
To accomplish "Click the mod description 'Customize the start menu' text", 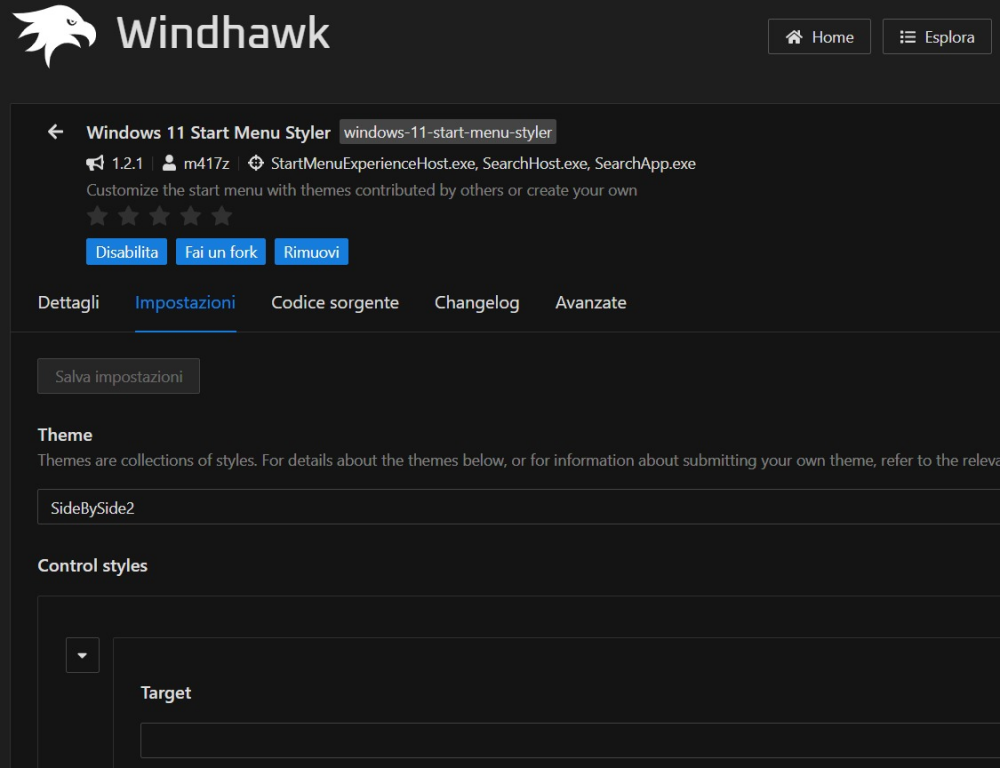I will tap(362, 190).
